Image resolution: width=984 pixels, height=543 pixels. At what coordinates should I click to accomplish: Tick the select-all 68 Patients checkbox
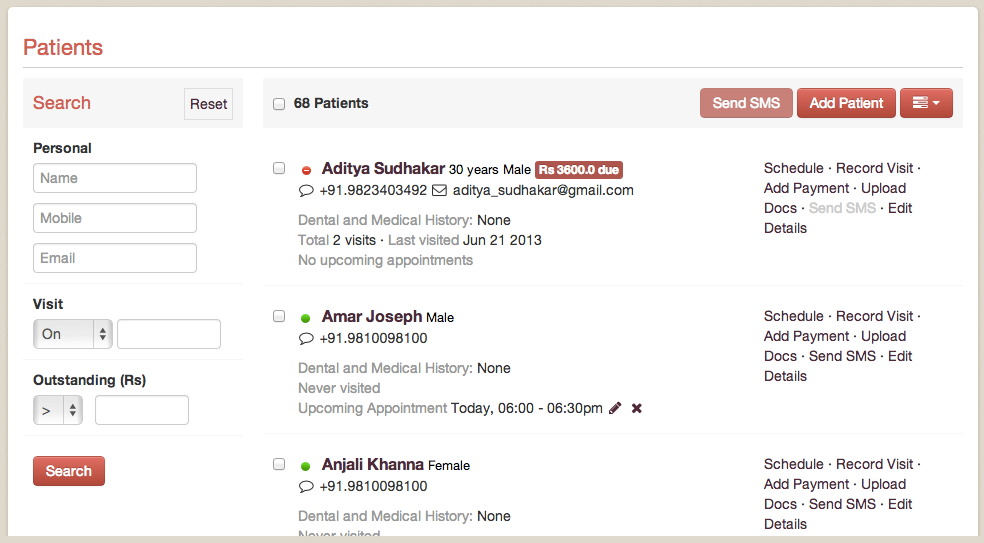click(x=279, y=104)
